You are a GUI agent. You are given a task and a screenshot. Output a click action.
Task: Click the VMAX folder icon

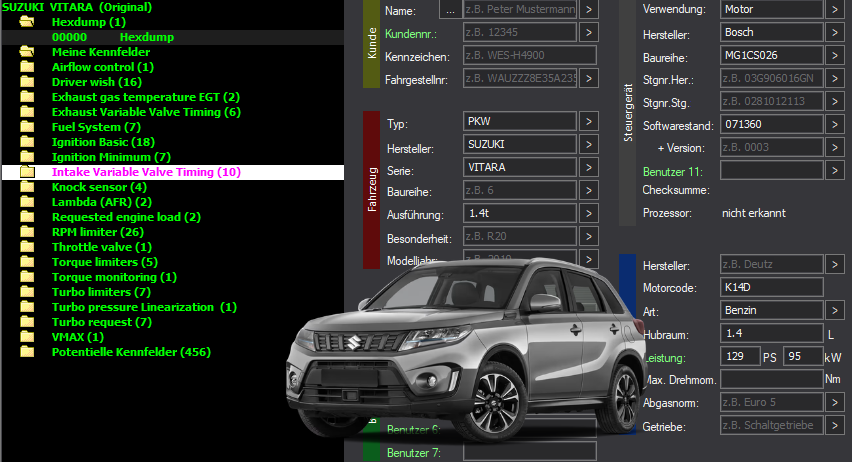pyautogui.click(x=27, y=337)
